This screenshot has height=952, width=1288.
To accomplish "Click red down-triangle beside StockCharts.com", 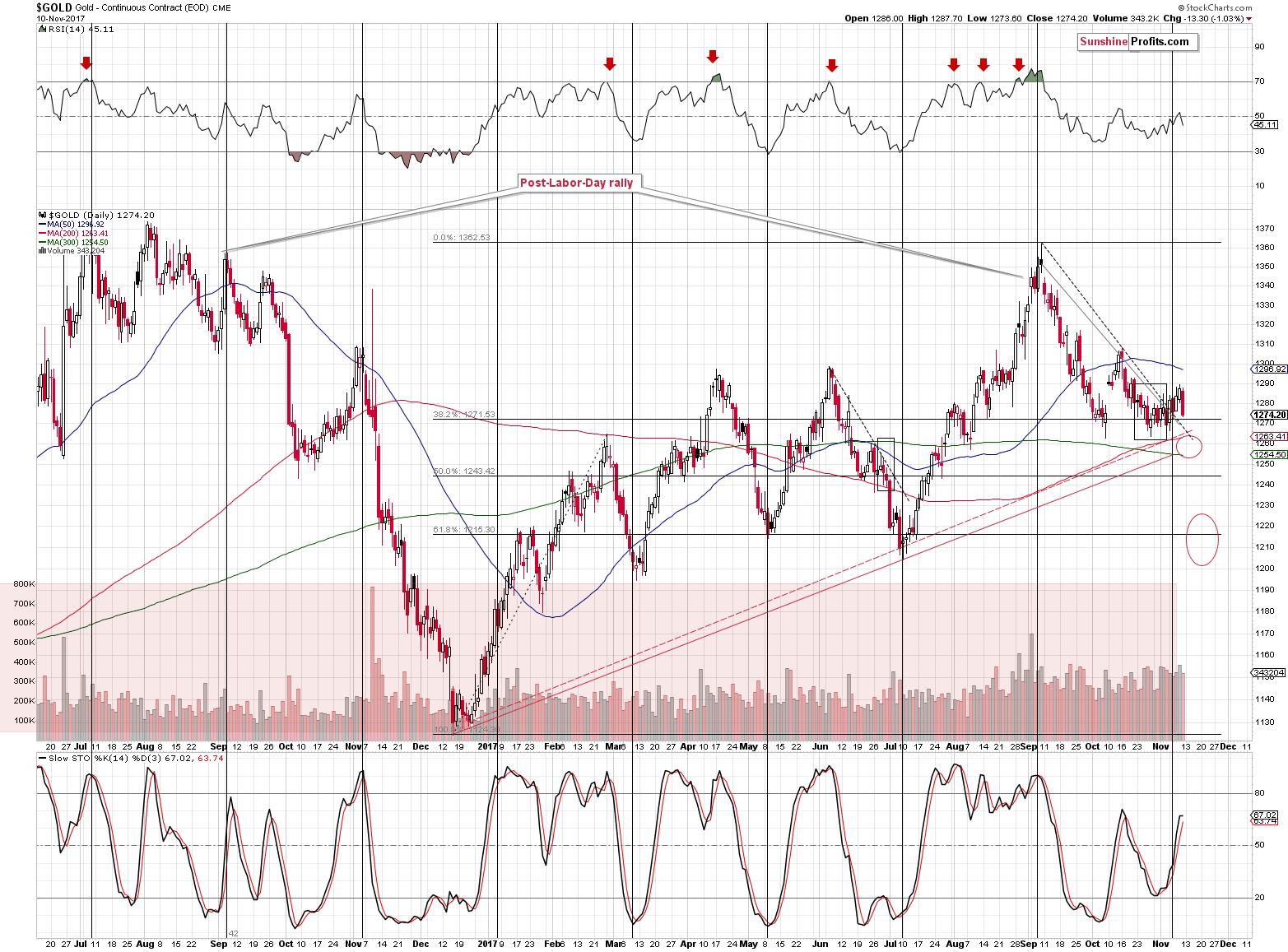I will coord(1248,19).
